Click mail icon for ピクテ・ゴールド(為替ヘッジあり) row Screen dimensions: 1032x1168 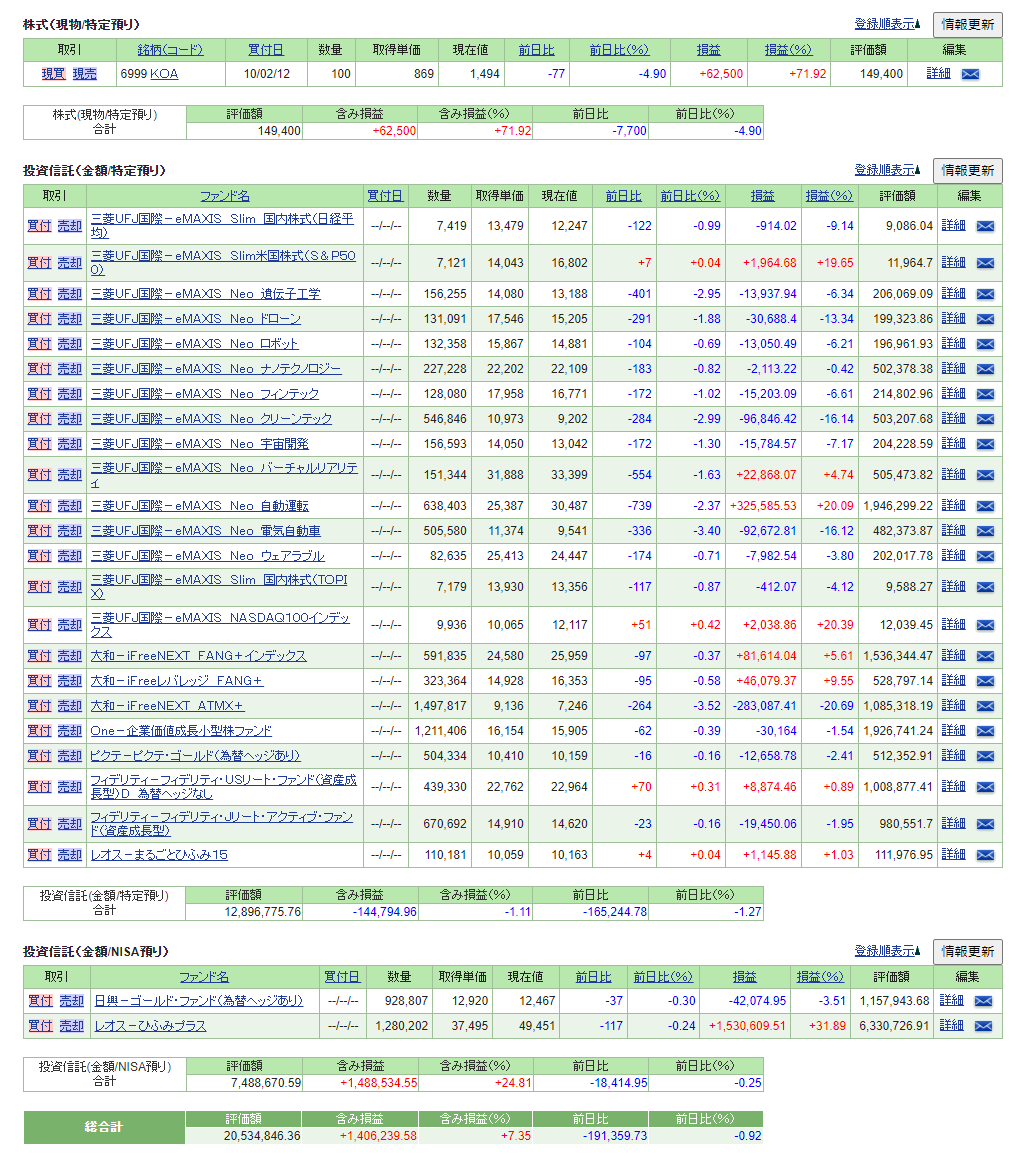[985, 756]
